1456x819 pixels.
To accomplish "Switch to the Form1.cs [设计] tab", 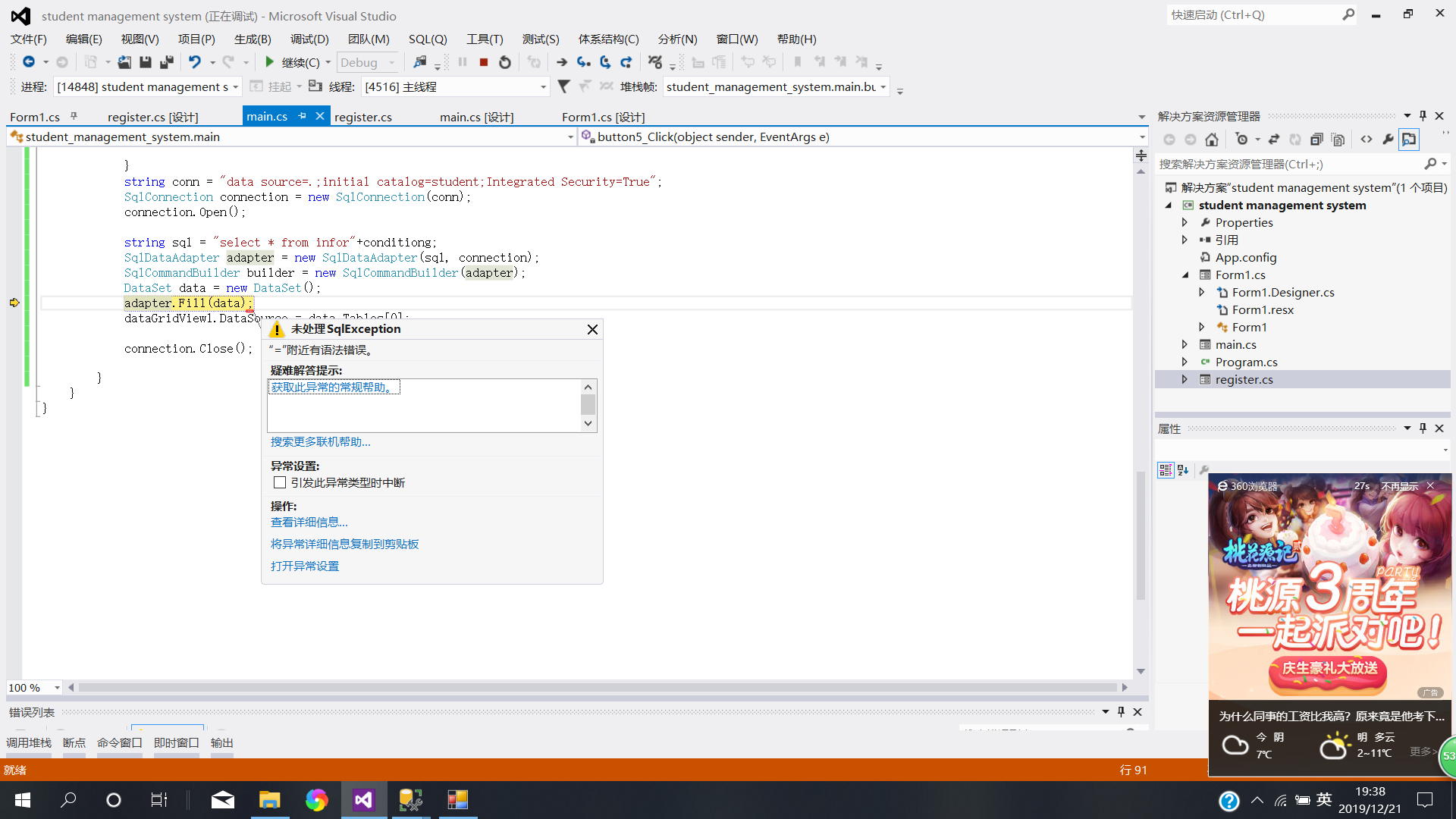I will 603,117.
